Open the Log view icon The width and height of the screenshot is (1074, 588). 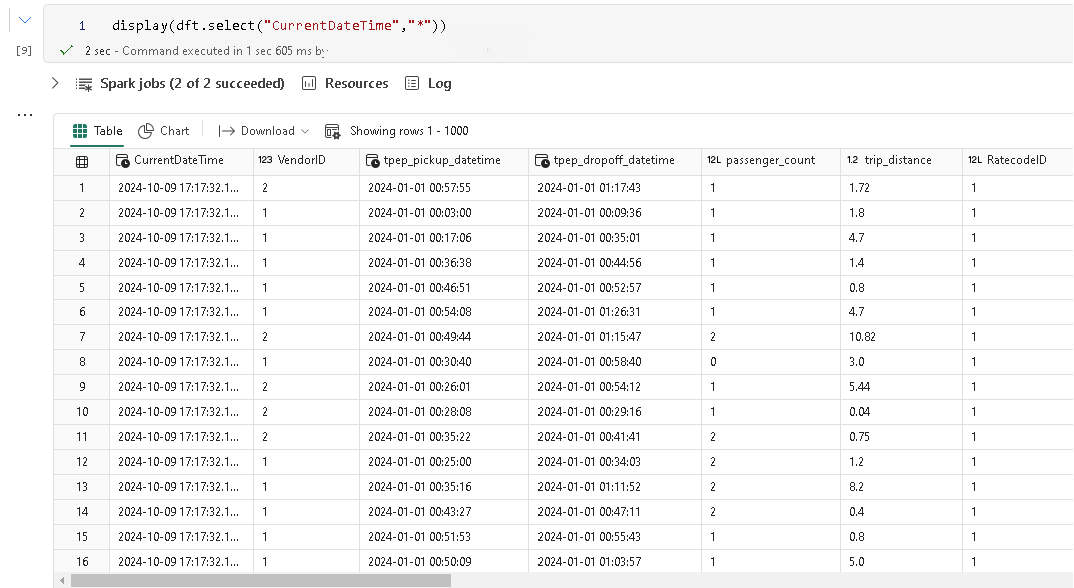tap(413, 83)
